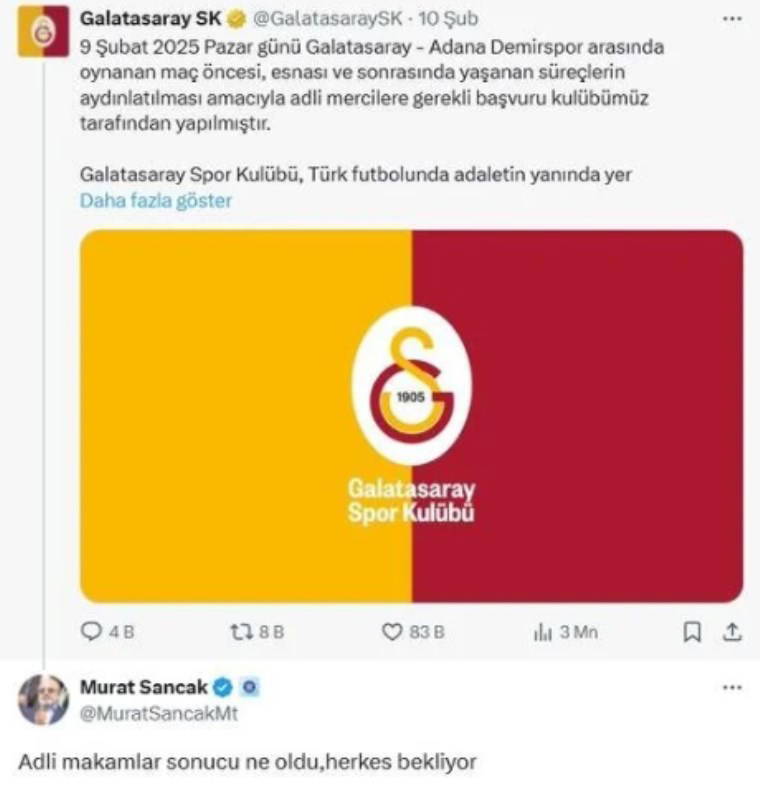This screenshot has height=786, width=760.
Task: Reply to the Galatasaray SK tweet
Action: pyautogui.click(x=92, y=631)
